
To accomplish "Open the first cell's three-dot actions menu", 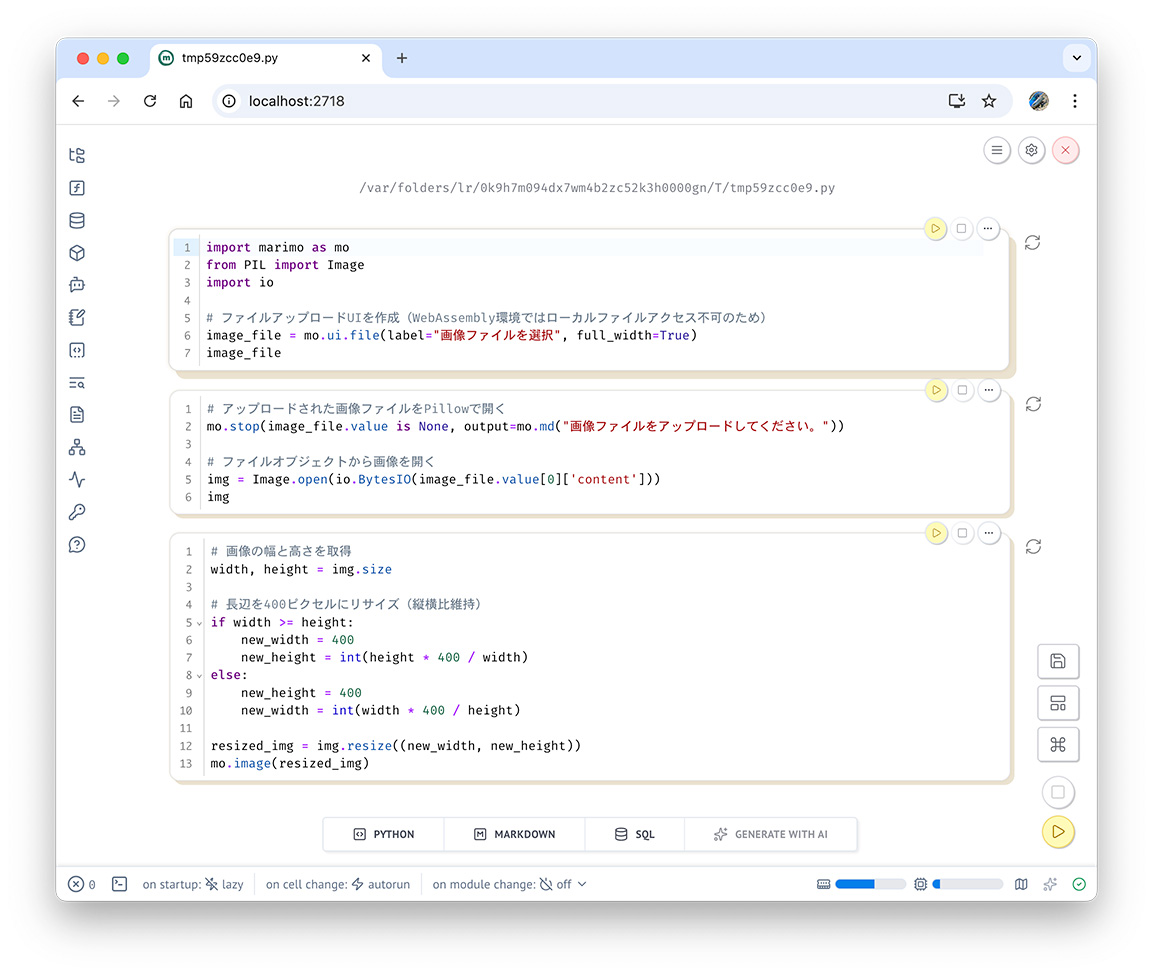I will (988, 229).
